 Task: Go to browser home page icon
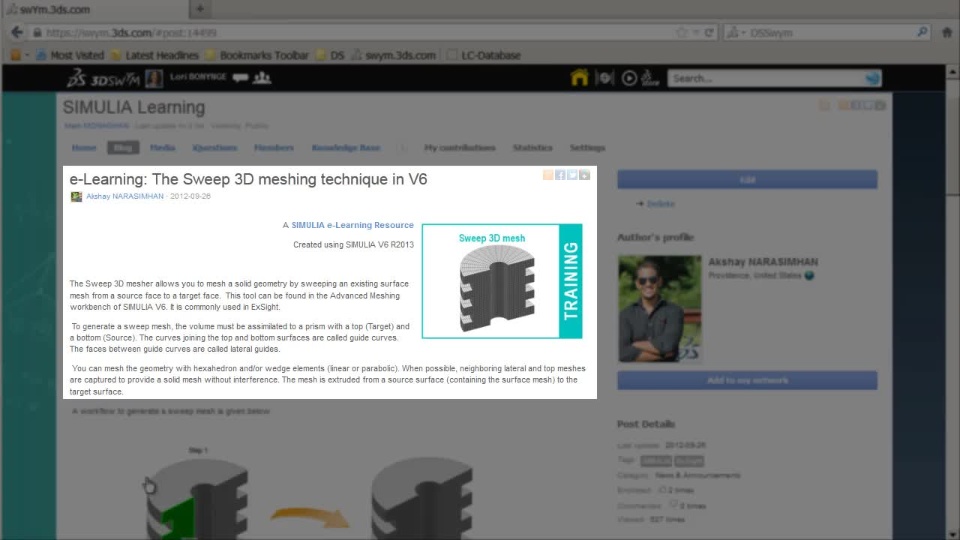[x=947, y=32]
